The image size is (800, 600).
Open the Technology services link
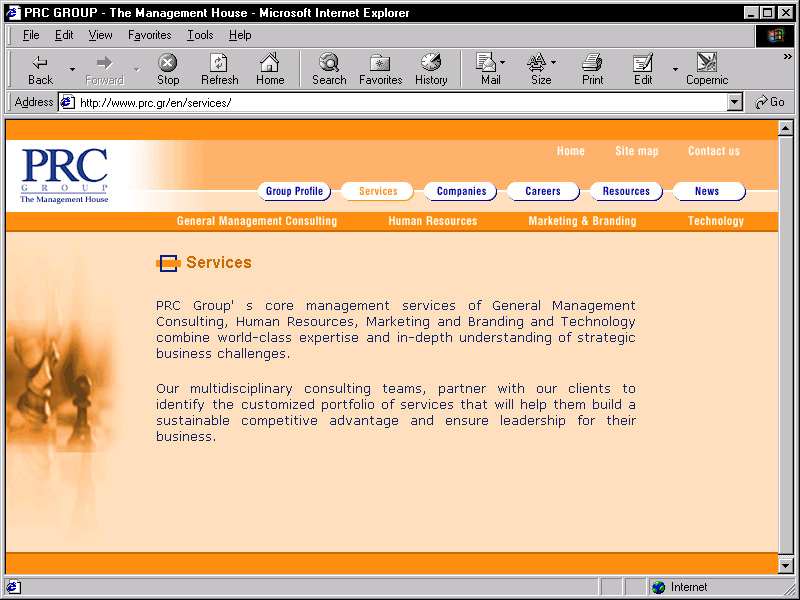716,221
